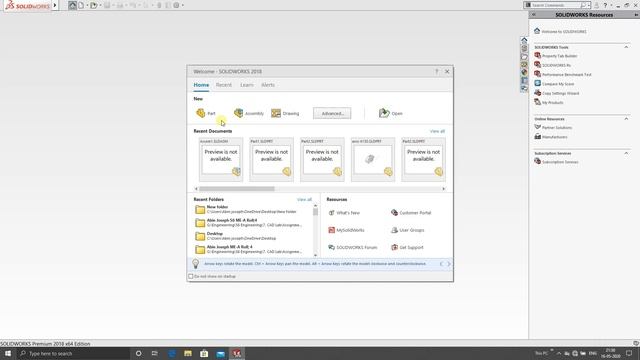This screenshot has width=640, height=360.
Task: Click Welcome to SOLIDWORKS in Resources pane
Action: point(560,31)
